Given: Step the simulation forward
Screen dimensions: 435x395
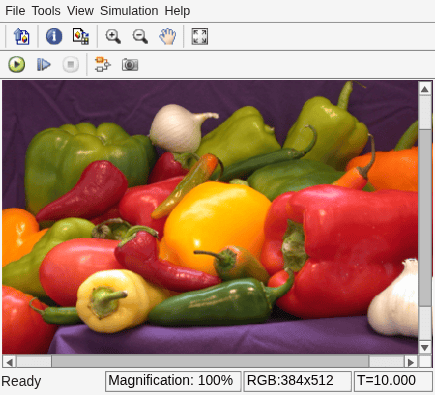Looking at the screenshot, I should [x=44, y=64].
